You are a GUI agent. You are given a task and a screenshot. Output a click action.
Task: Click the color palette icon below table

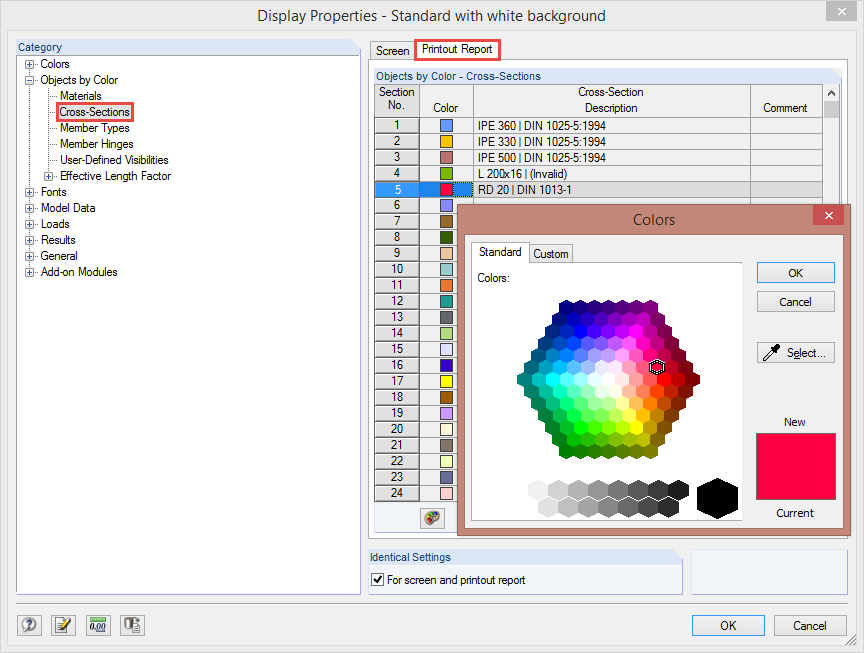coord(433,518)
